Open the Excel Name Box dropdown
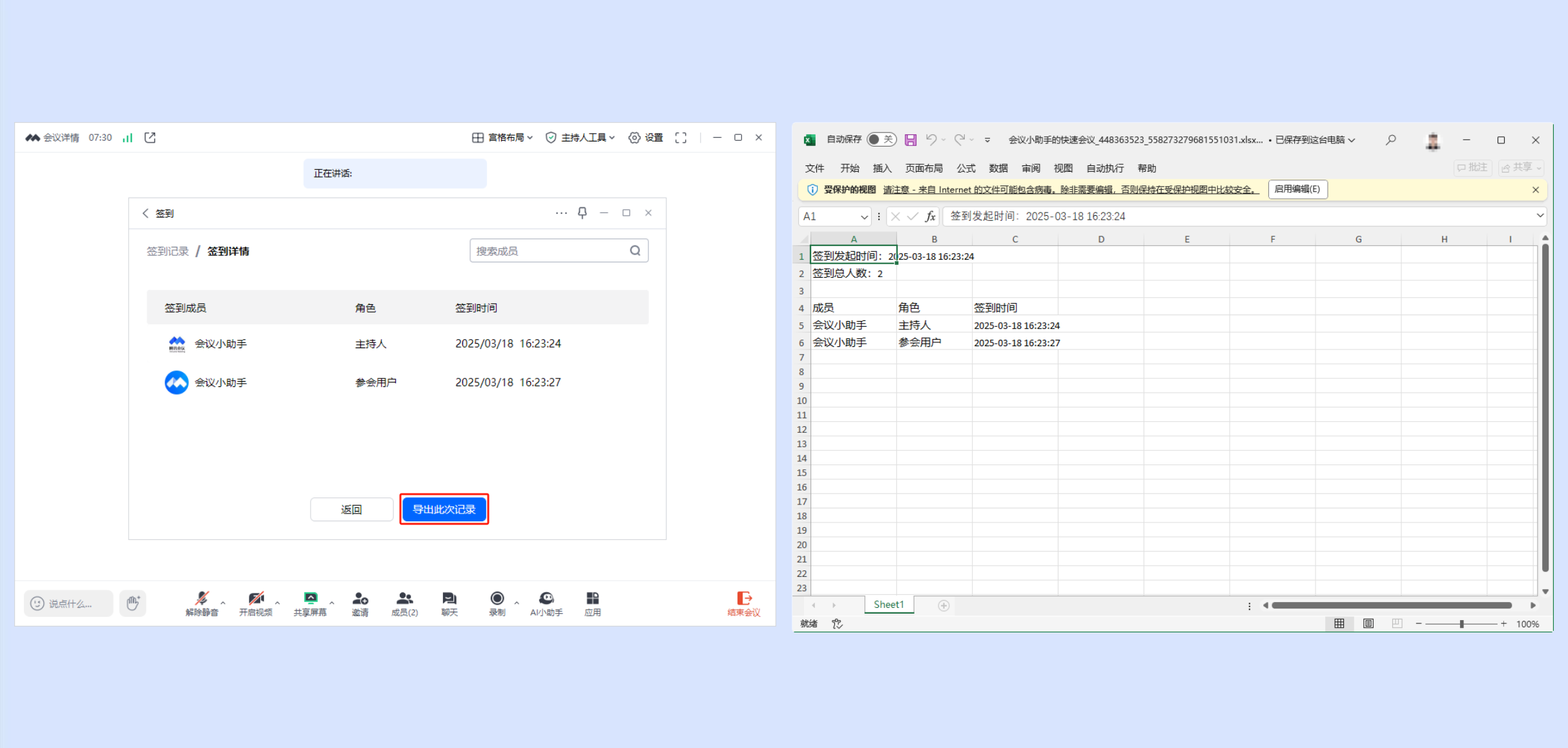 864,216
